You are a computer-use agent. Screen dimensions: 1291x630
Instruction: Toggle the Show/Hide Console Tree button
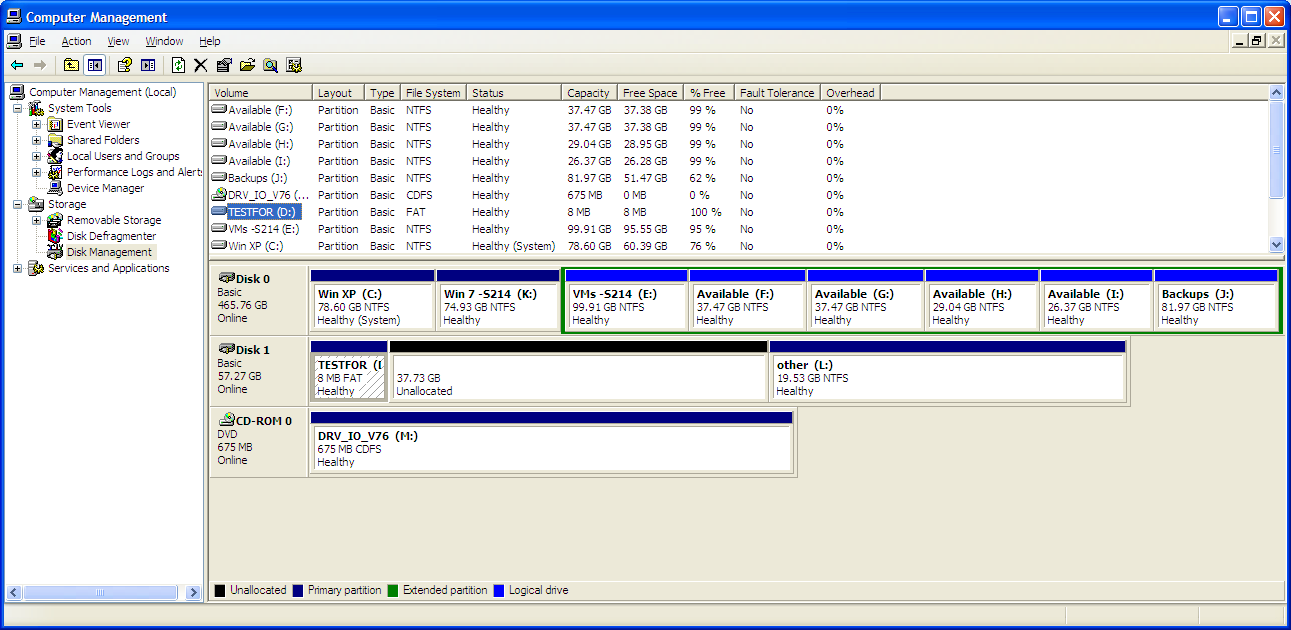click(x=94, y=65)
